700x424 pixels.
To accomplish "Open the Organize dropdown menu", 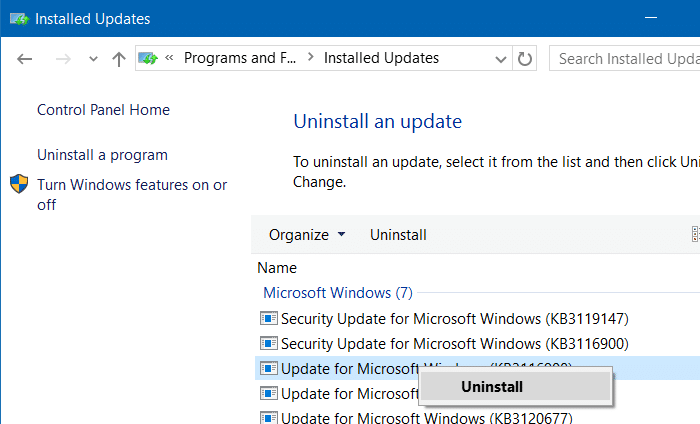I will click(307, 235).
